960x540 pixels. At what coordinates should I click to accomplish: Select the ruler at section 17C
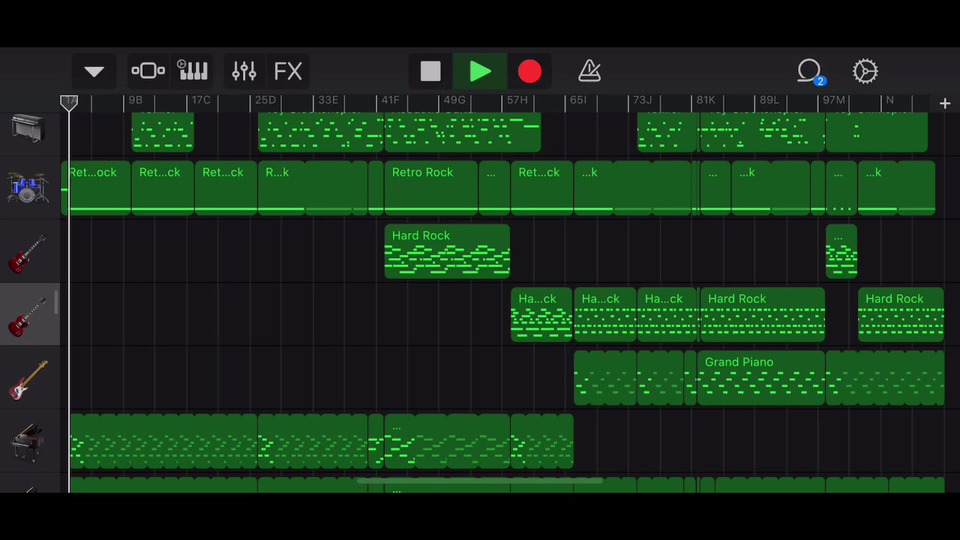click(x=201, y=100)
